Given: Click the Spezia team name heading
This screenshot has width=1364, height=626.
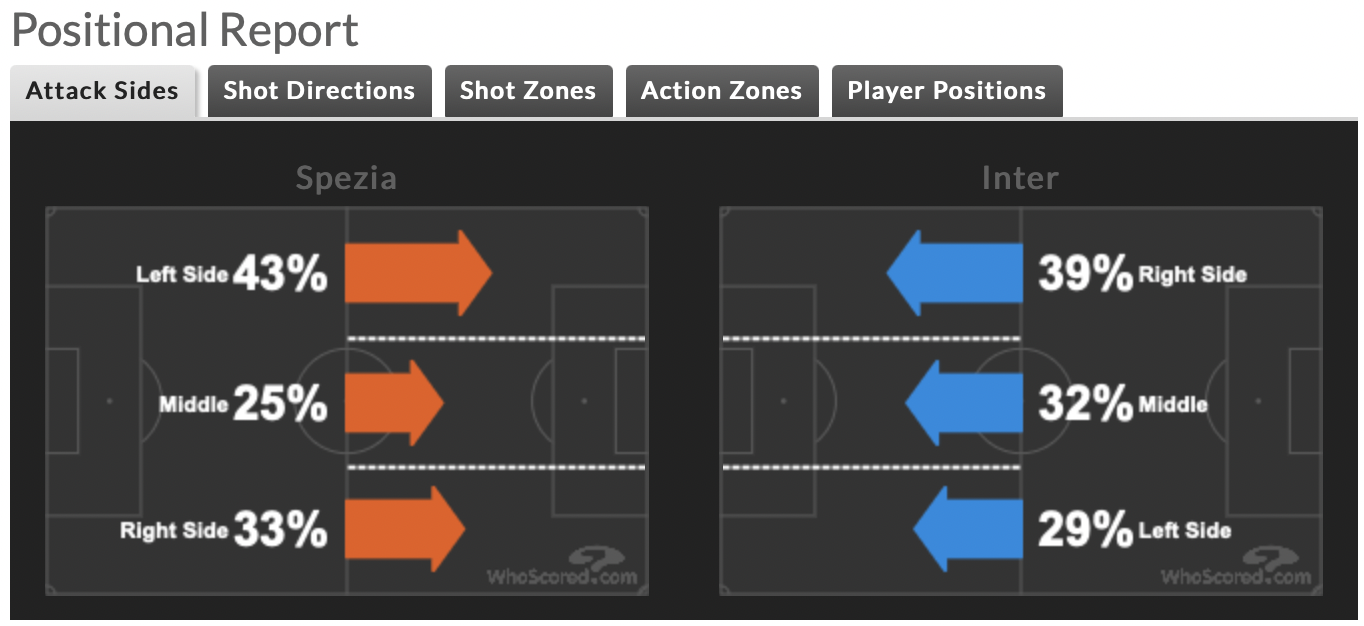Looking at the screenshot, I should click(346, 179).
